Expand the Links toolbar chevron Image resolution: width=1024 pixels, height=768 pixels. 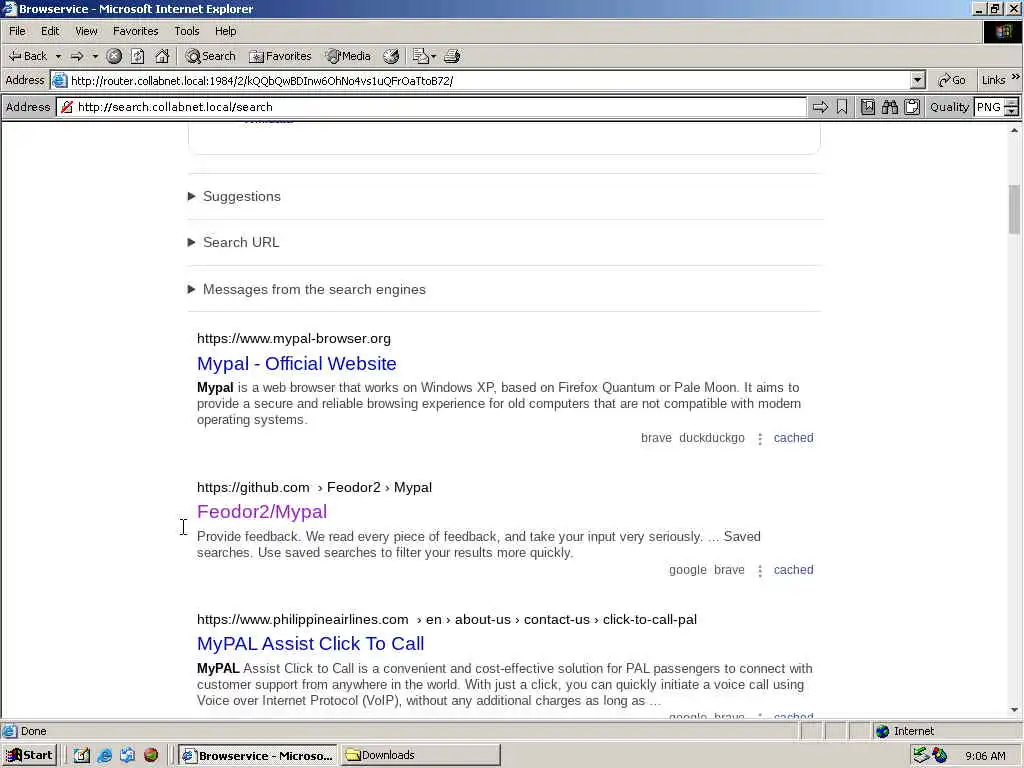point(1016,77)
